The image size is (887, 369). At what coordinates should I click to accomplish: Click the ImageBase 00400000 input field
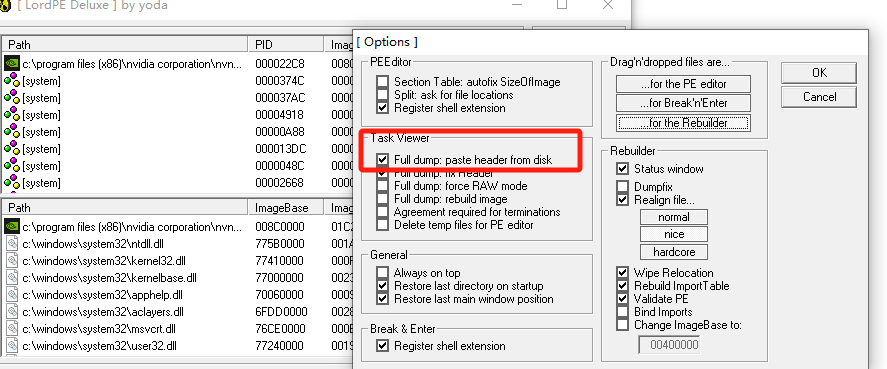(x=670, y=345)
